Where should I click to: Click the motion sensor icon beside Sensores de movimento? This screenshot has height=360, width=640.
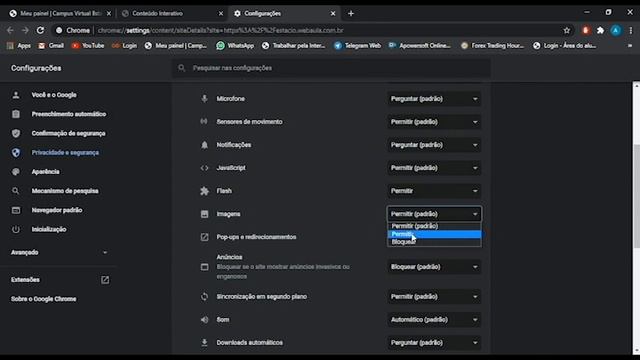pos(204,122)
